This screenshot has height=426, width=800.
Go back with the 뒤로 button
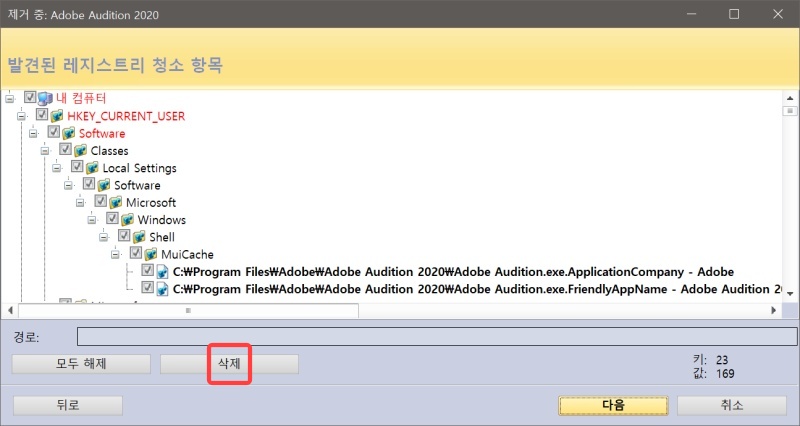(x=68, y=406)
